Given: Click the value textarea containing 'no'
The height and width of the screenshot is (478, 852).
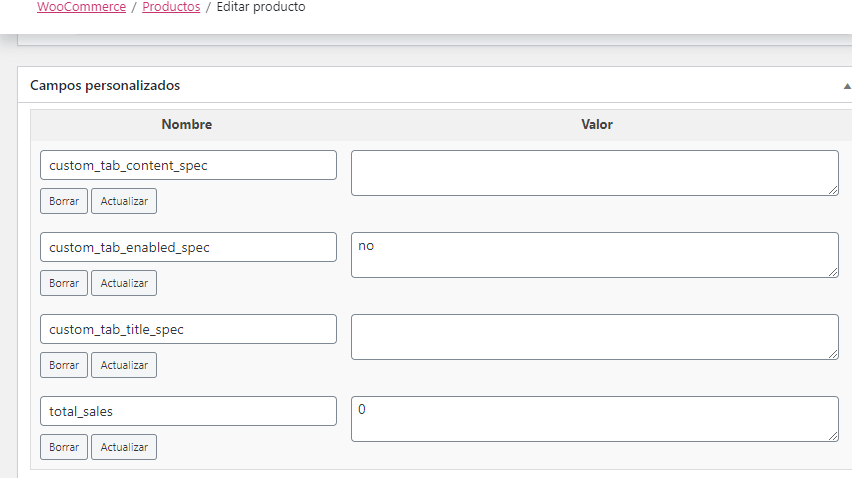Looking at the screenshot, I should click(594, 255).
